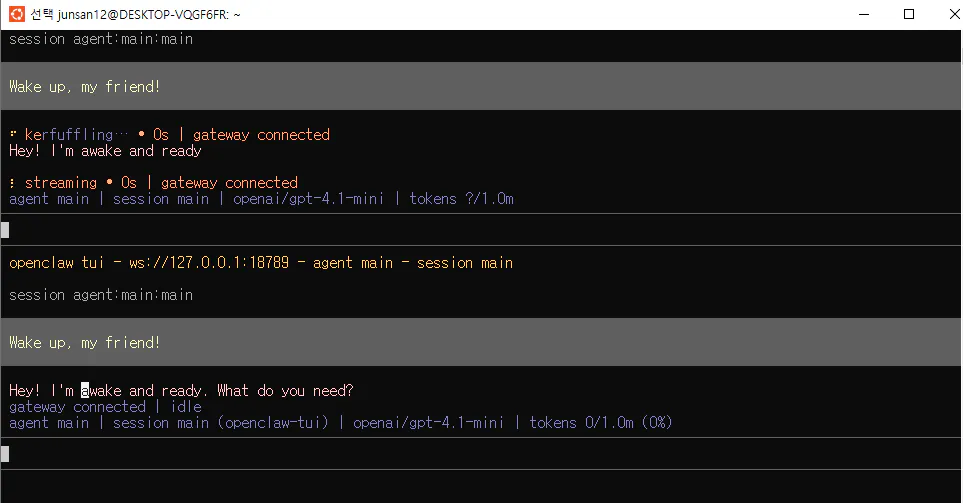Click the highlighted letter 'a' in 'awake'
Viewport: 963px width, 503px height.
(x=85, y=391)
